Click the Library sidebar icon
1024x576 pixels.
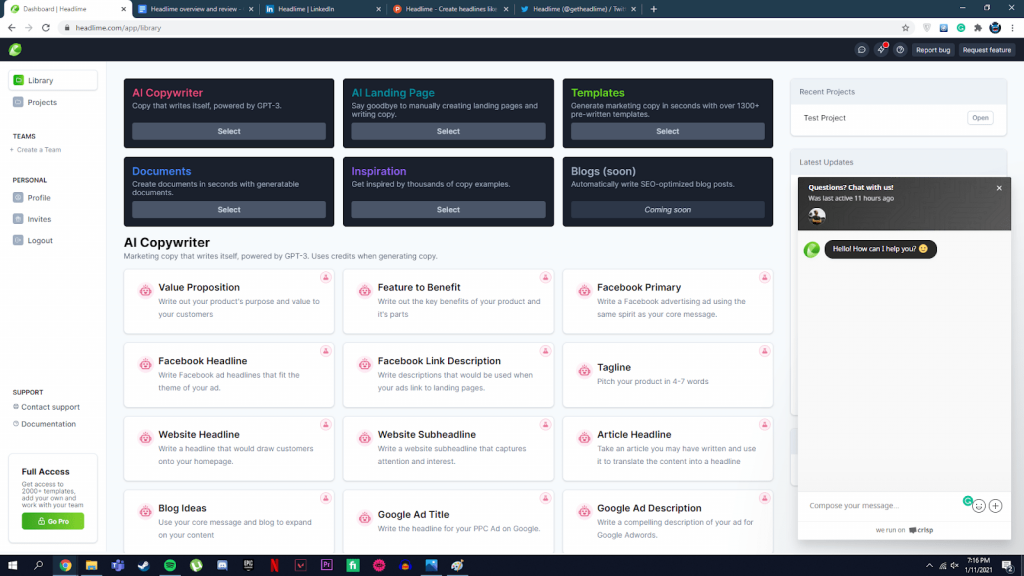click(18, 80)
